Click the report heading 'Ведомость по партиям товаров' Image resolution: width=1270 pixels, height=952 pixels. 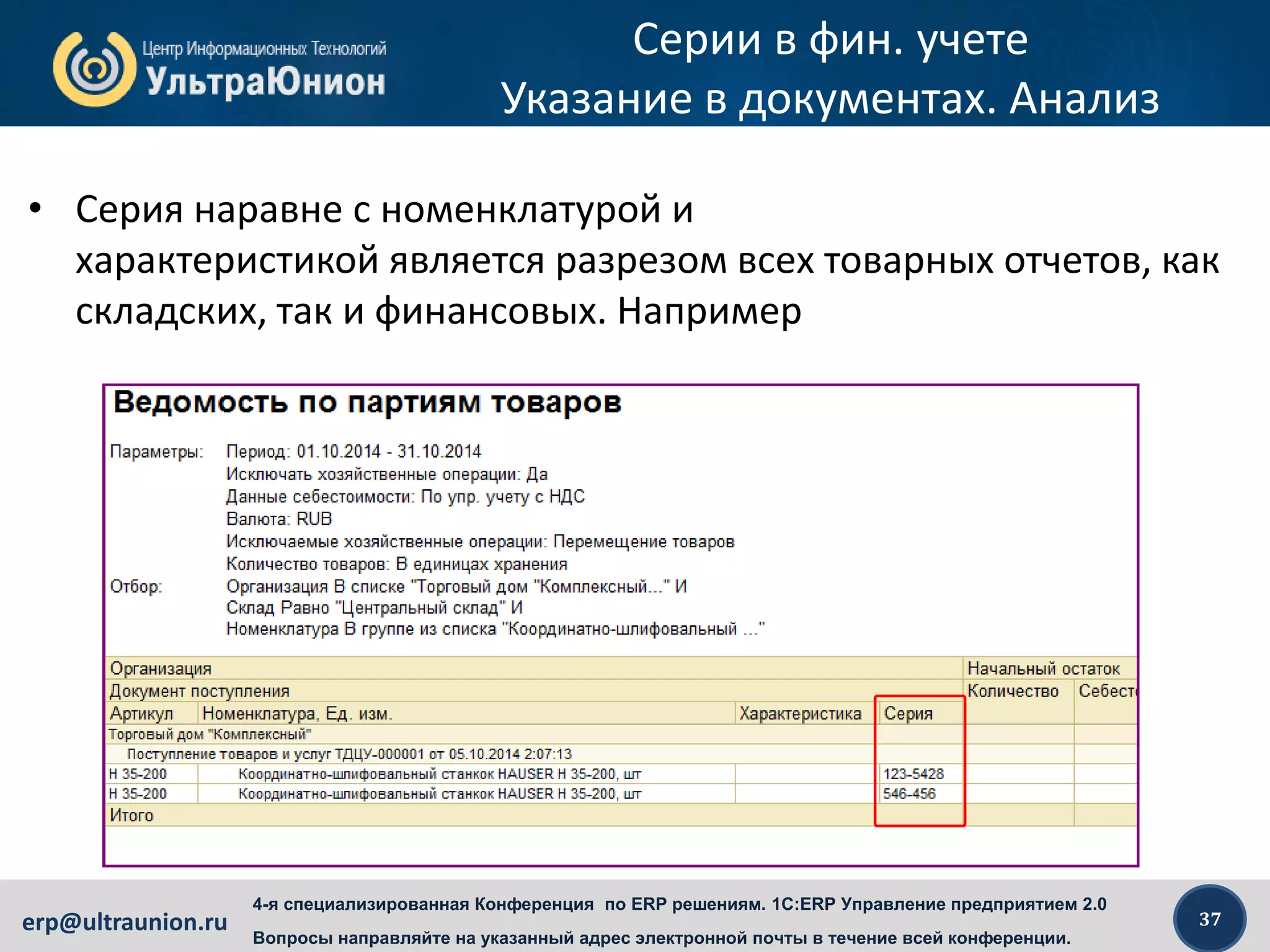tap(367, 403)
